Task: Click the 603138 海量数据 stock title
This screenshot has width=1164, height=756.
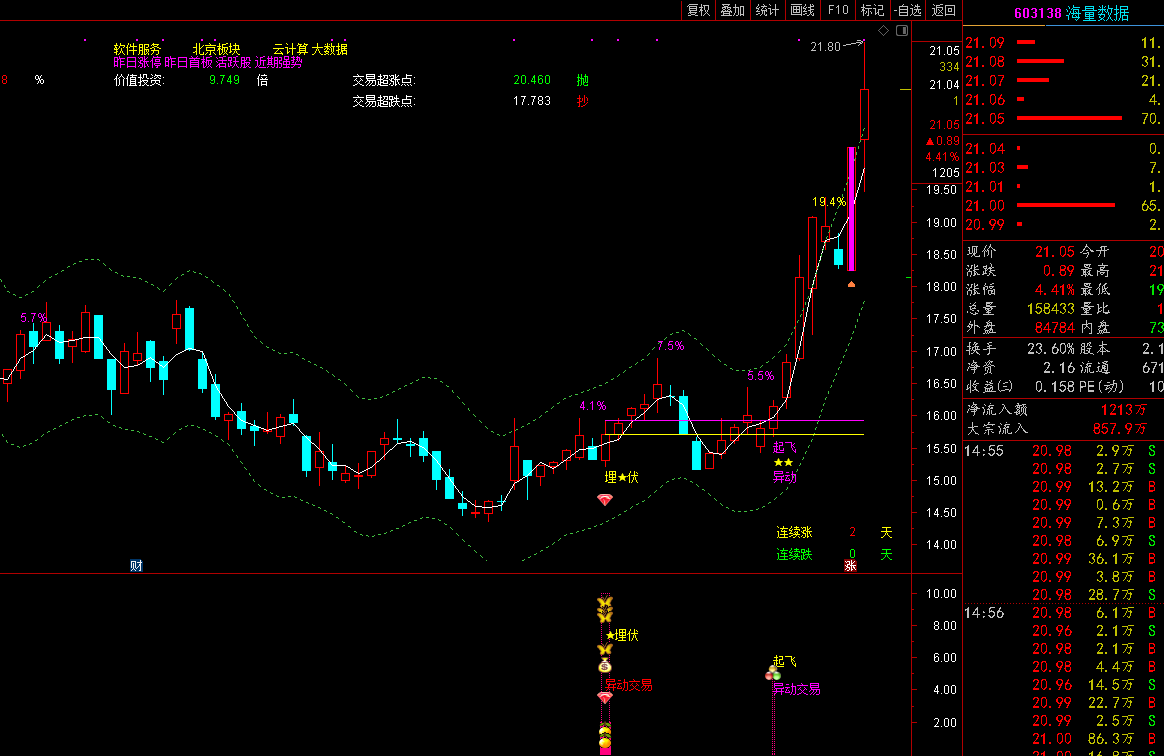Action: tap(1071, 13)
